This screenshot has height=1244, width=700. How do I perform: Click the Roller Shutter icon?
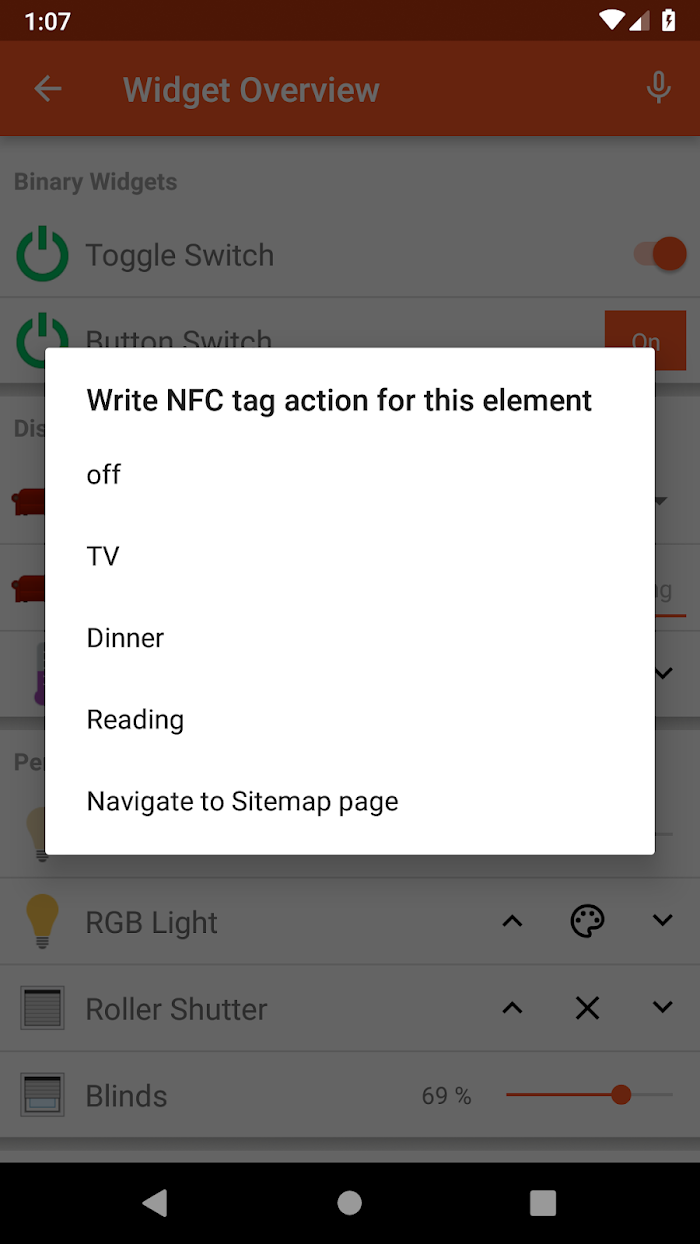tap(42, 1008)
